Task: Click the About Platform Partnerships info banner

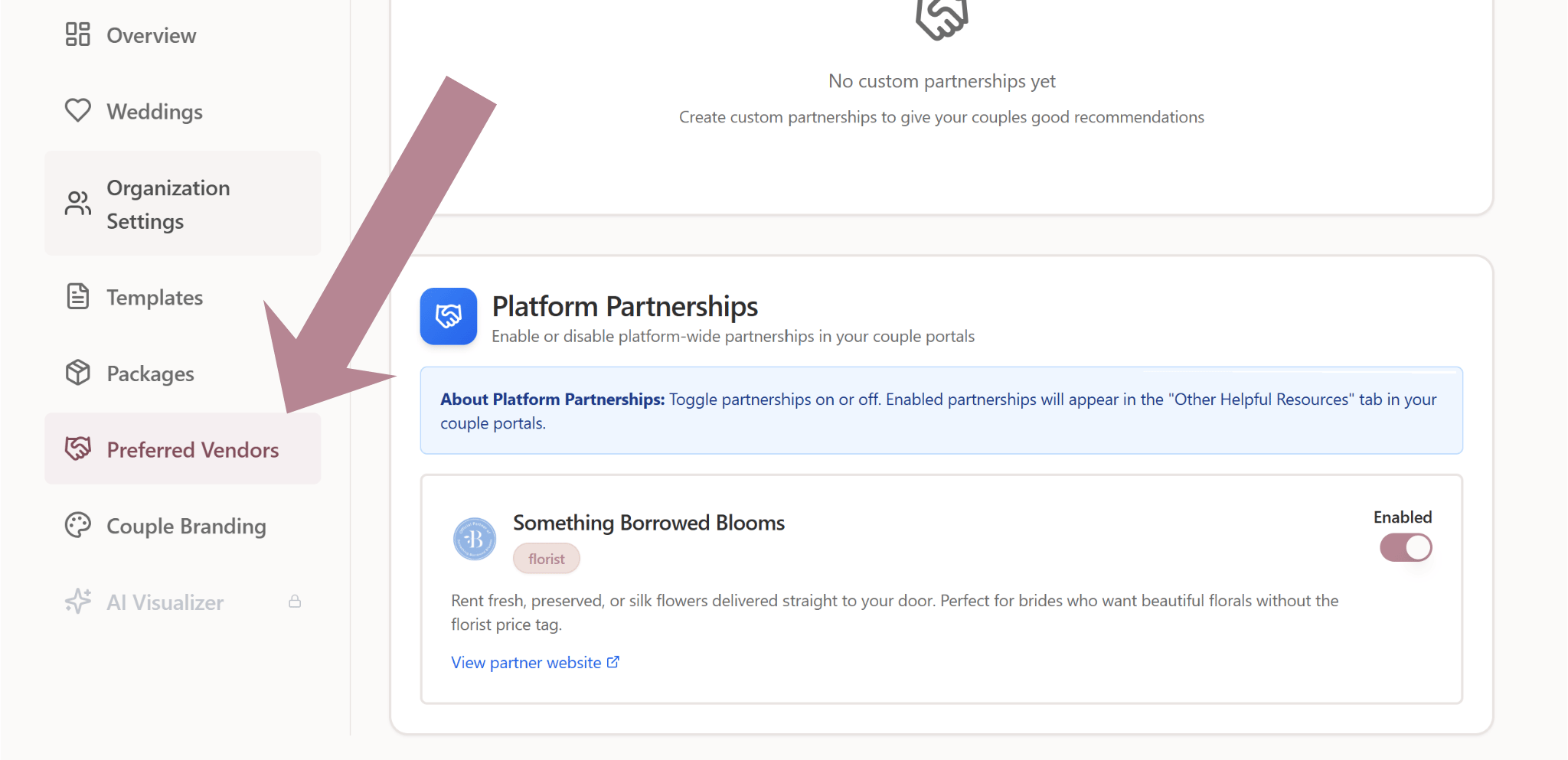Action: 941,411
